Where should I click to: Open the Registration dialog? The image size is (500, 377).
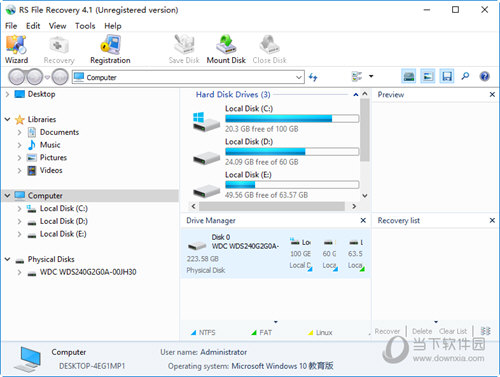(110, 50)
